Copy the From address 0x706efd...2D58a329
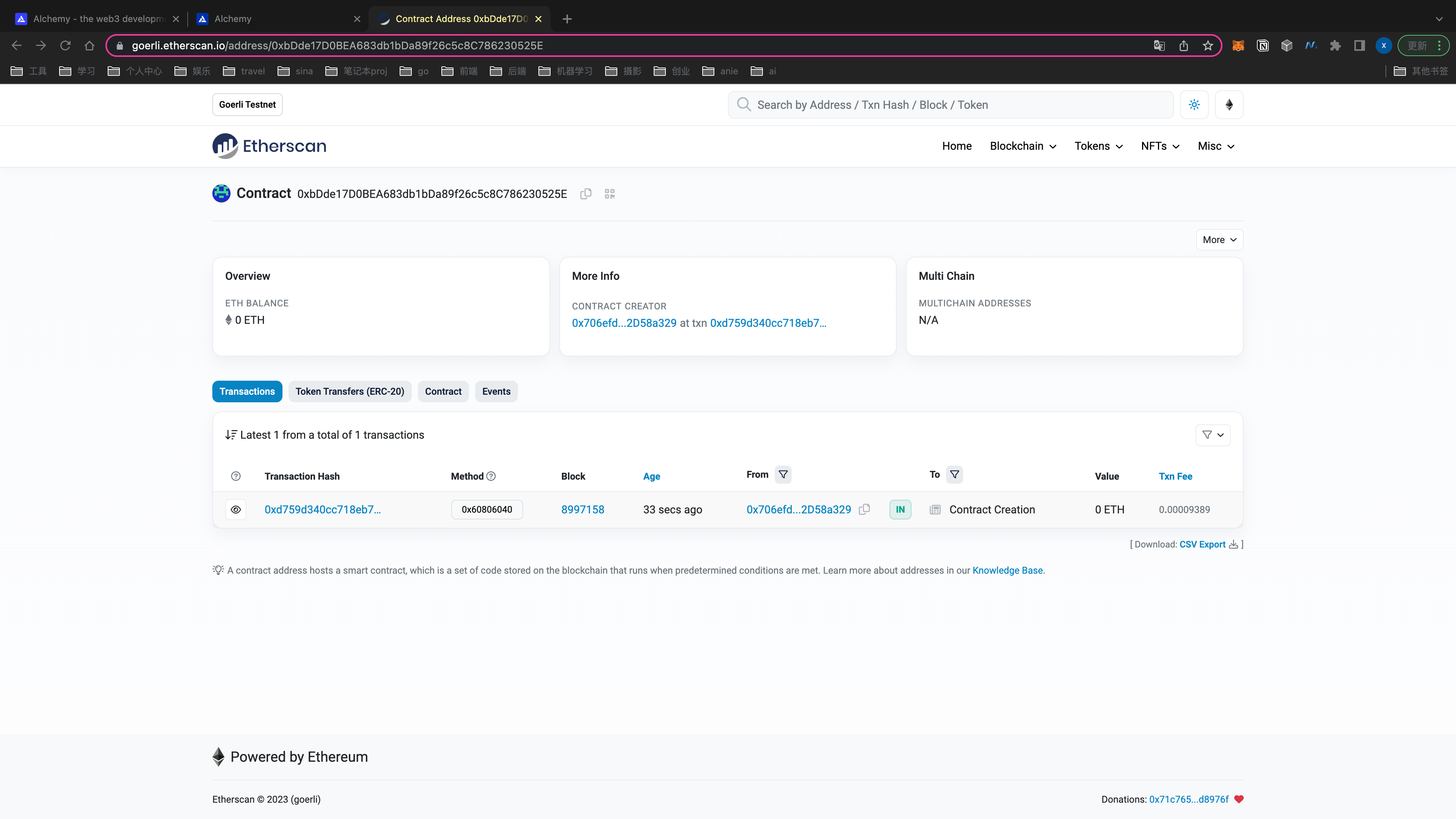The width and height of the screenshot is (1456, 819). (864, 509)
